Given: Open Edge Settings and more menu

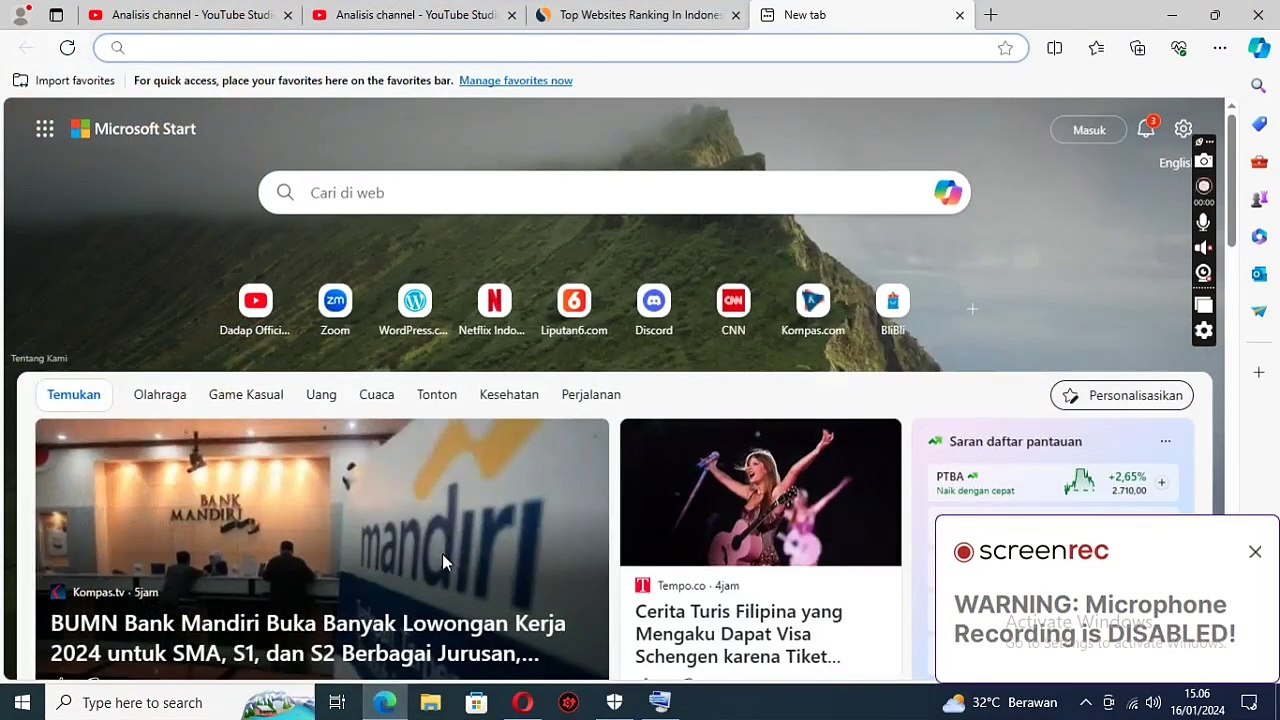Looking at the screenshot, I should click(1220, 48).
